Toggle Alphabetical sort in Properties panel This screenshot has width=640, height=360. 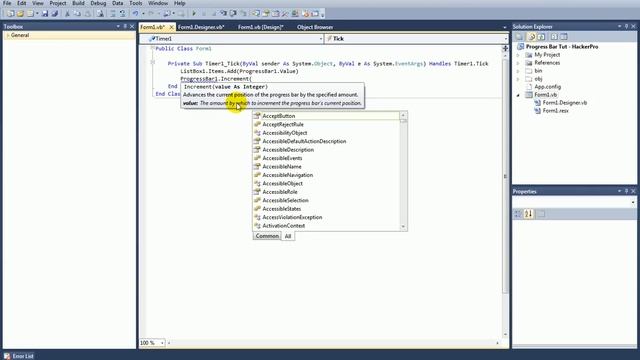point(529,213)
